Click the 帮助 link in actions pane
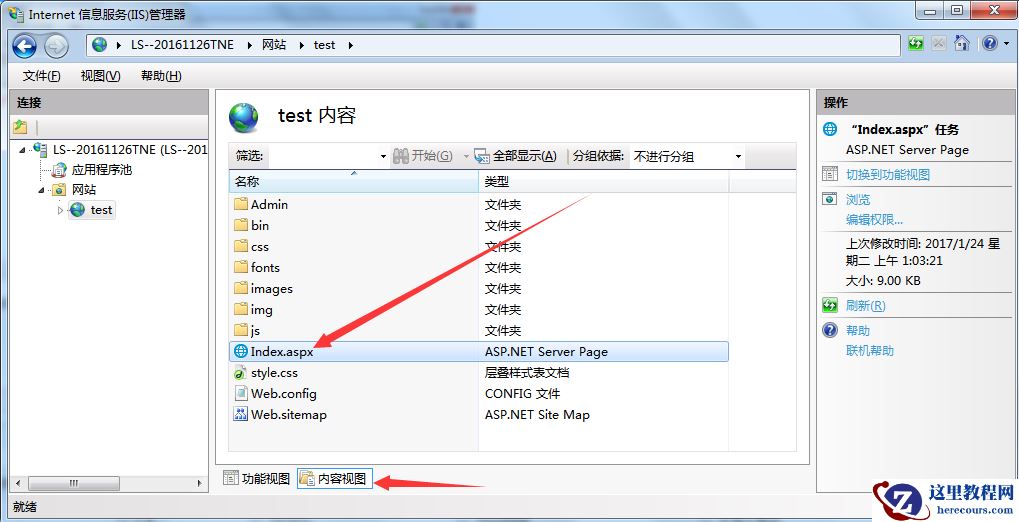The height and width of the screenshot is (522, 1019). (858, 331)
